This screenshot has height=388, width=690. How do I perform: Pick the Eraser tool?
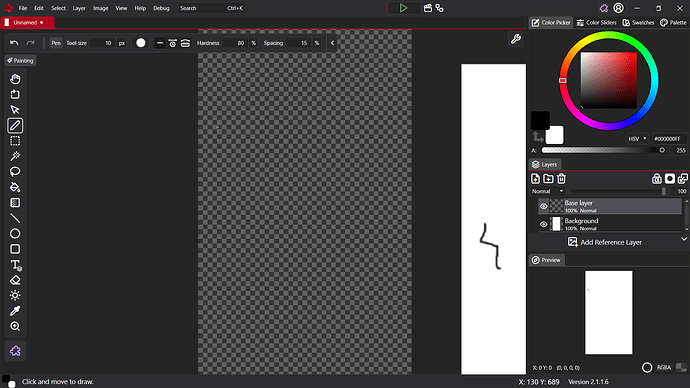point(15,280)
